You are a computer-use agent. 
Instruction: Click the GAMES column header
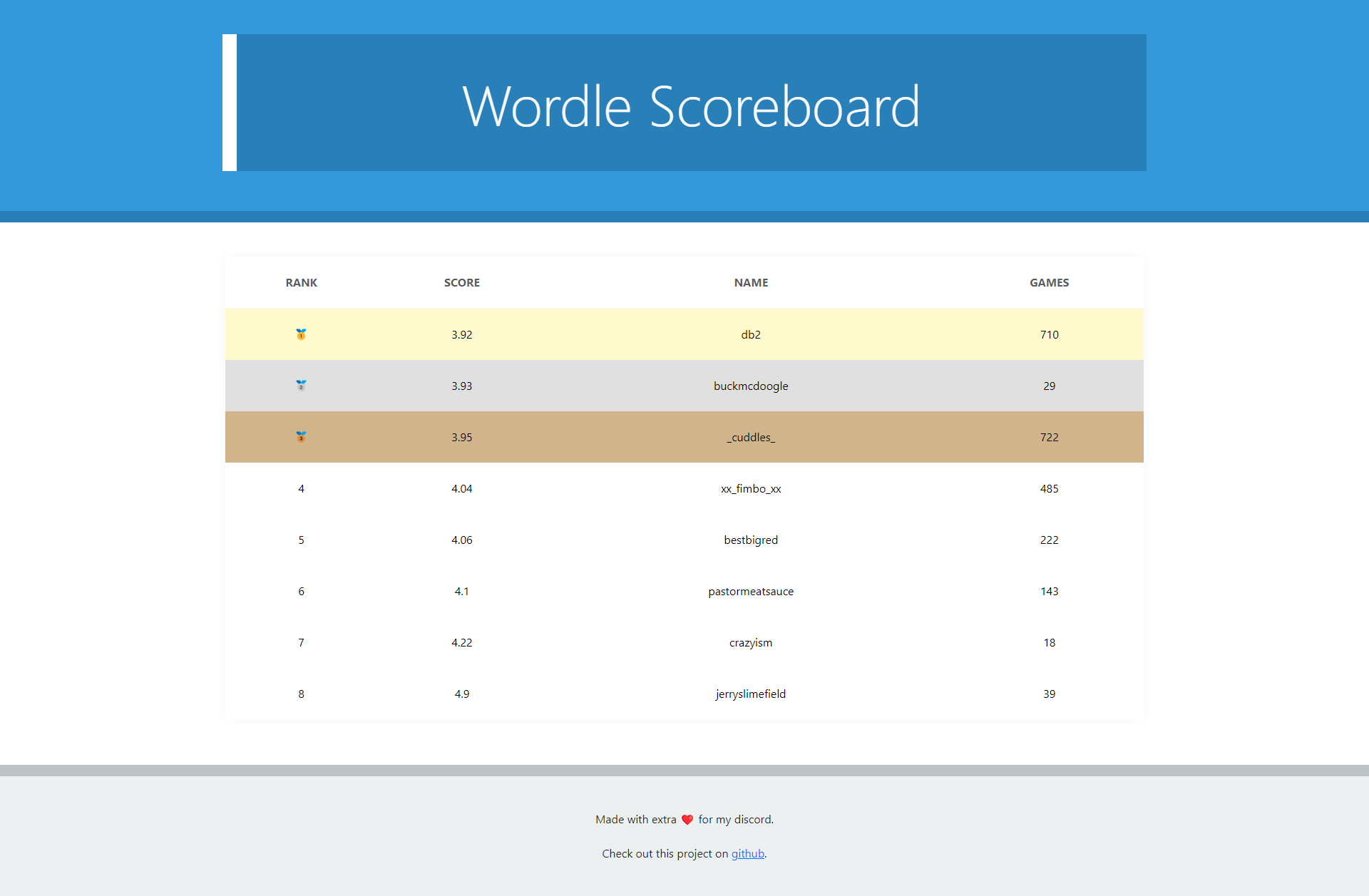(x=1049, y=283)
